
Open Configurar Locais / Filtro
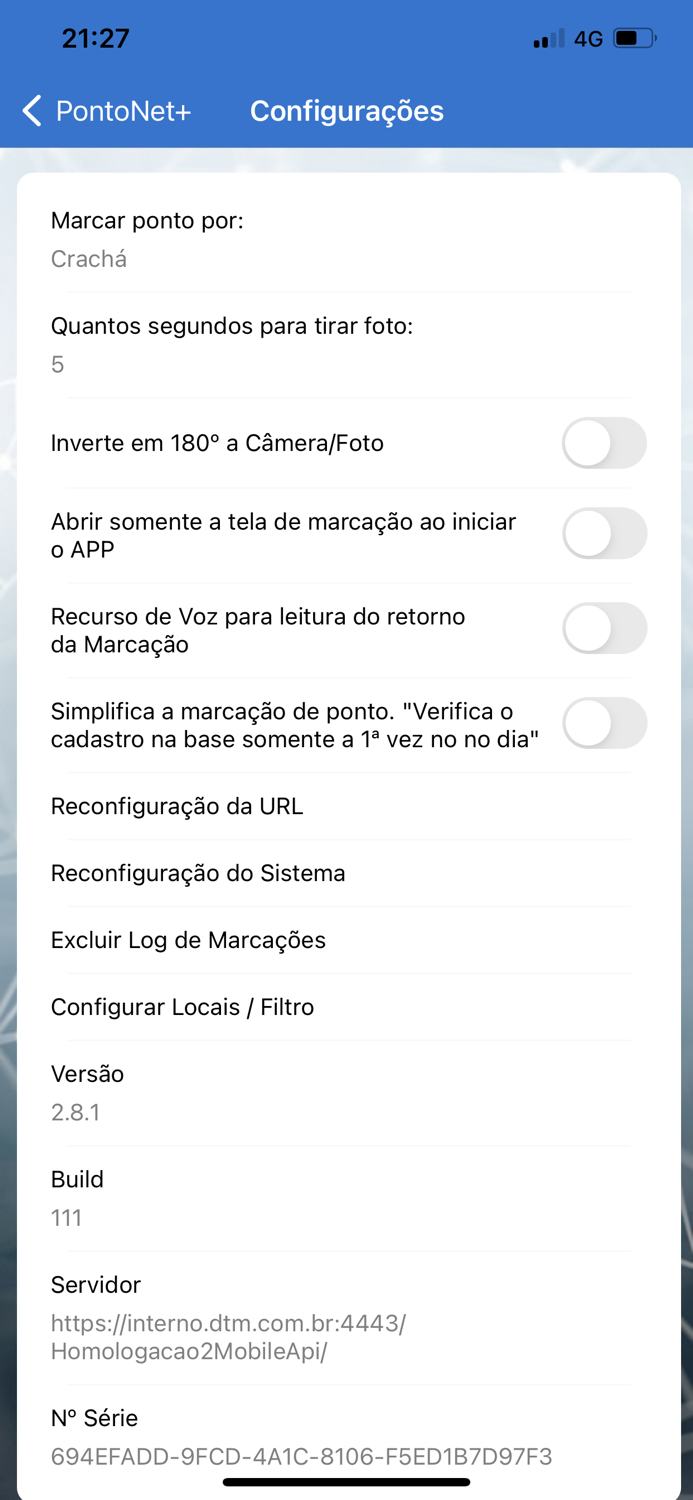pyautogui.click(x=182, y=1007)
